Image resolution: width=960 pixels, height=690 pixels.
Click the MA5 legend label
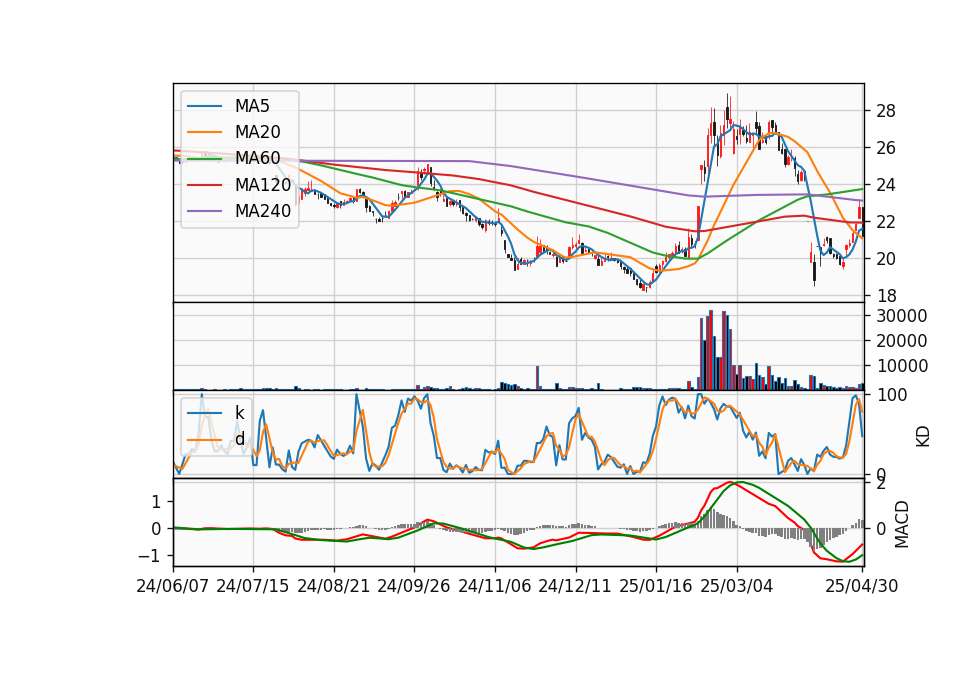click(252, 106)
